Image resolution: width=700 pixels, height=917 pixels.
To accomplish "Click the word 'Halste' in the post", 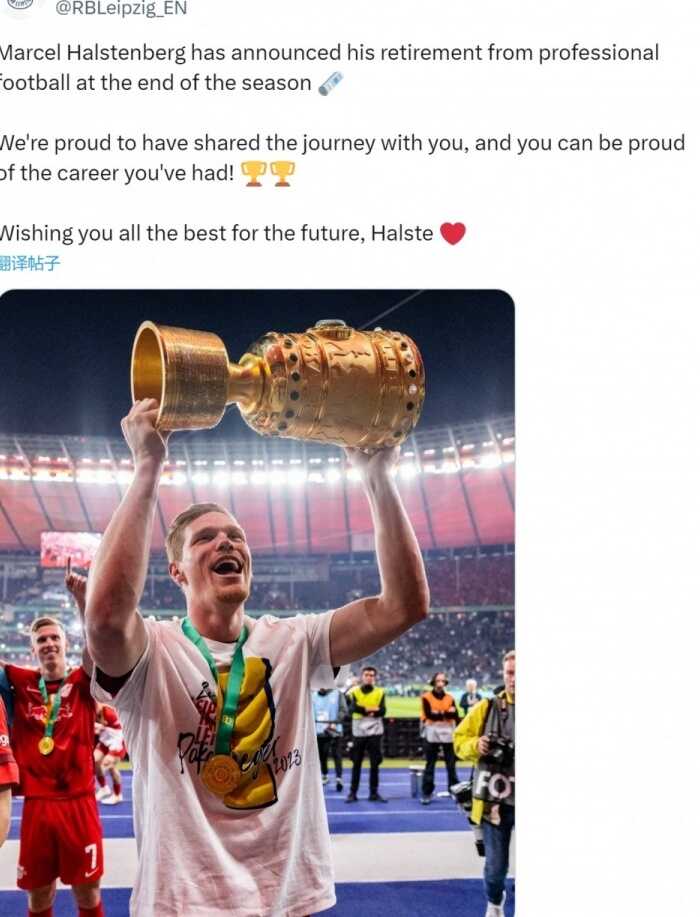I will tap(402, 233).
